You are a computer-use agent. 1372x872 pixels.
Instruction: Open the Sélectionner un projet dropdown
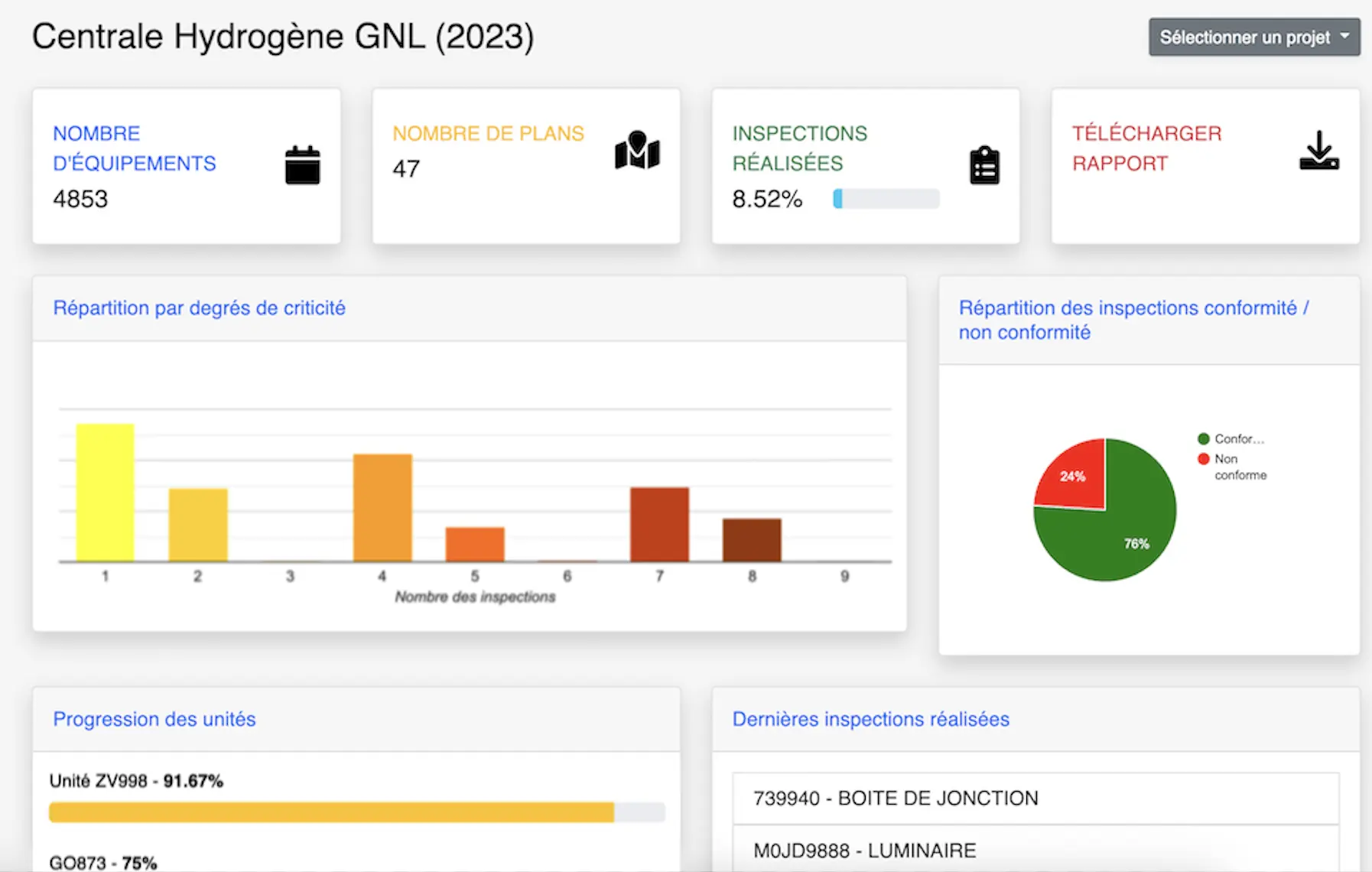click(1254, 37)
